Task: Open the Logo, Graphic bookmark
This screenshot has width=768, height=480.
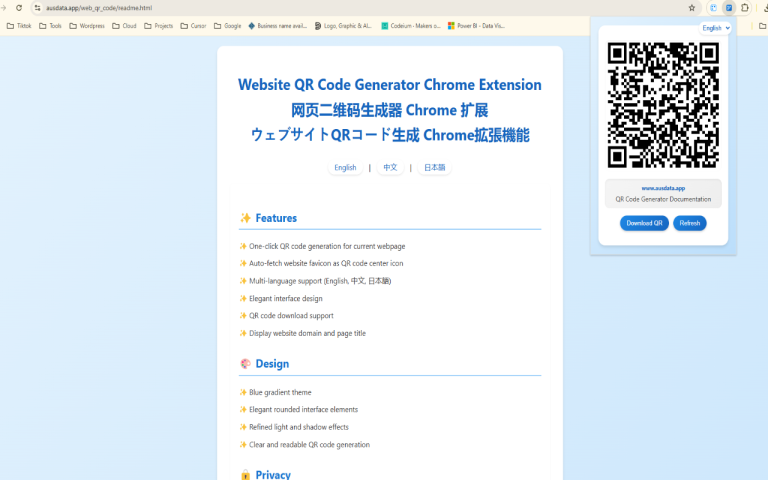Action: click(343, 26)
